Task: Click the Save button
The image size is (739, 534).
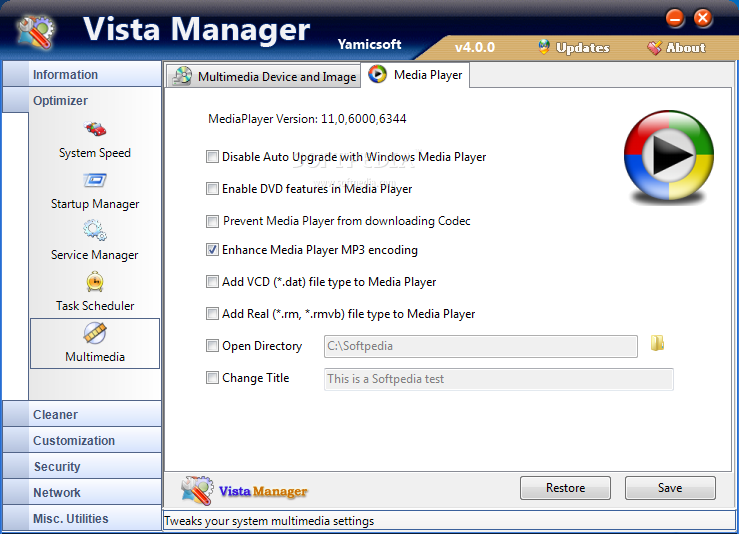Action: coord(670,488)
